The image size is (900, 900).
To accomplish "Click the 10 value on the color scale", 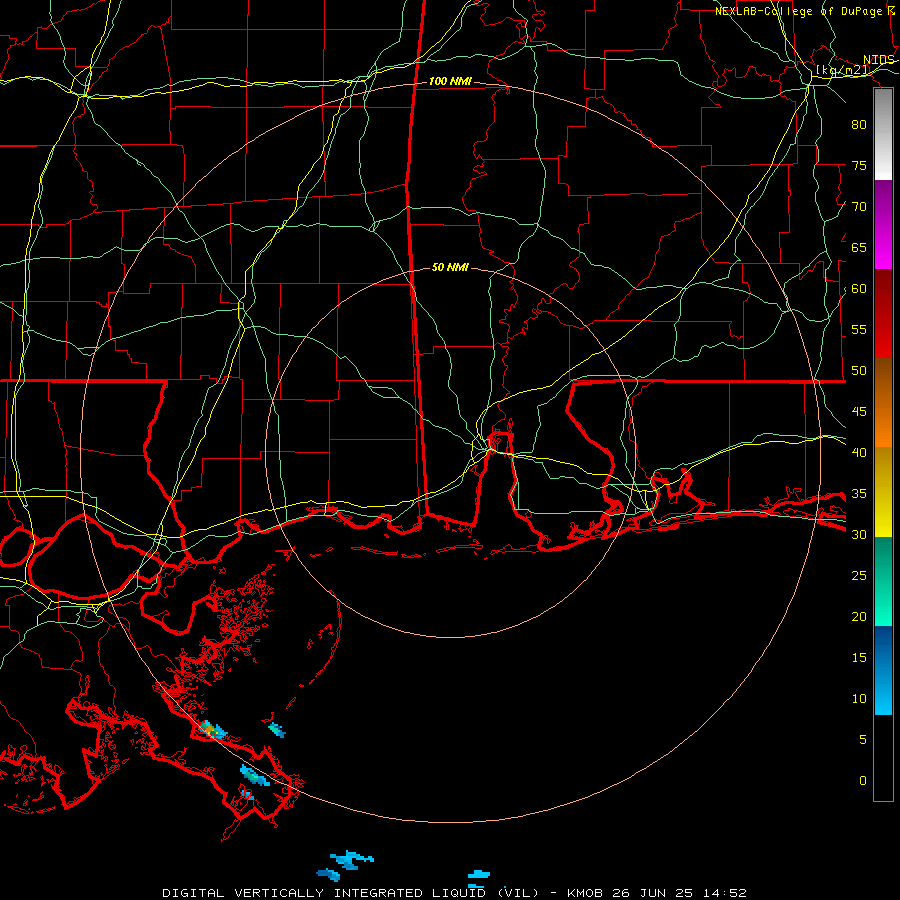I will 859,699.
